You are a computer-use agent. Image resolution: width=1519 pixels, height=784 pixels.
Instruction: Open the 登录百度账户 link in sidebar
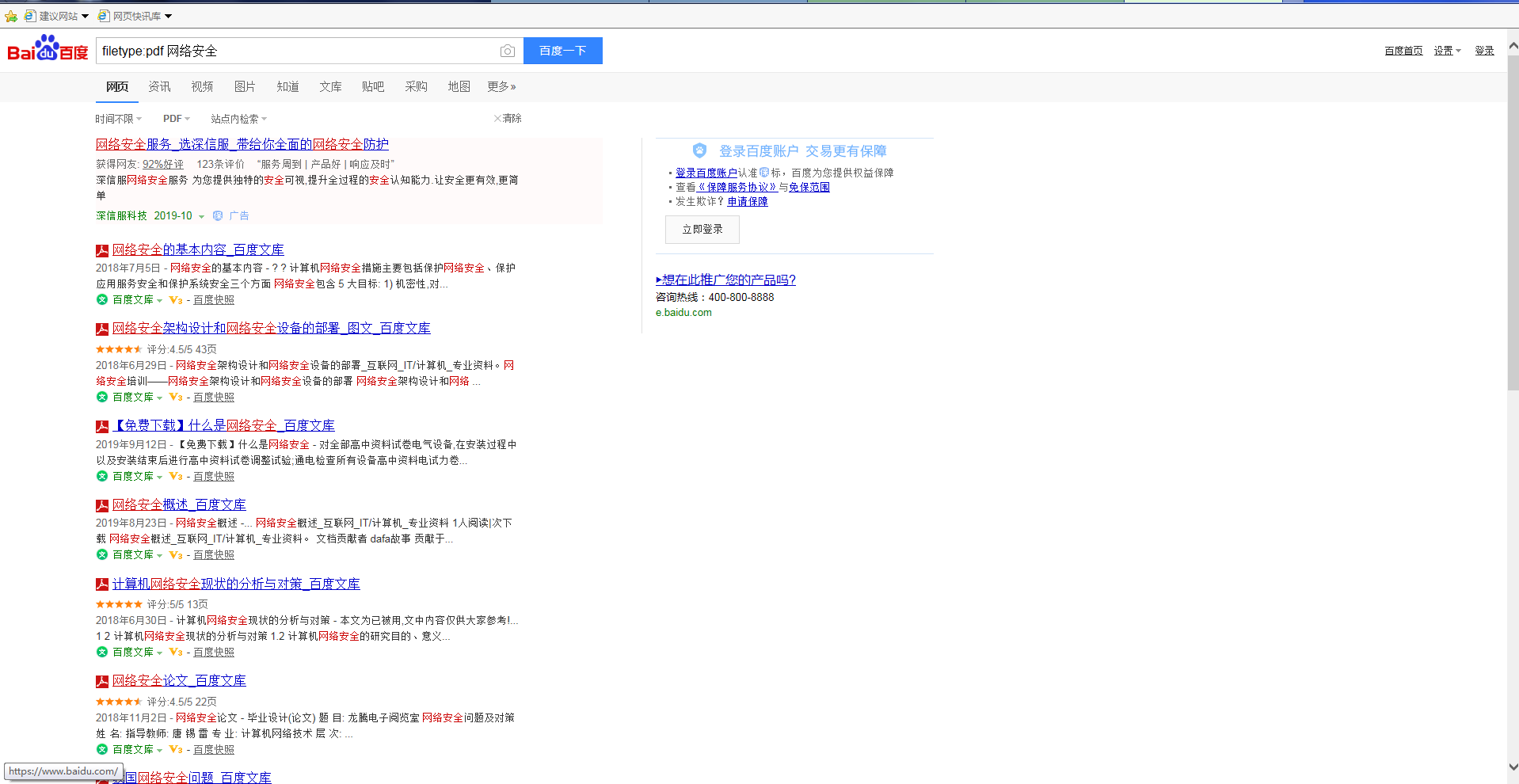click(x=706, y=173)
